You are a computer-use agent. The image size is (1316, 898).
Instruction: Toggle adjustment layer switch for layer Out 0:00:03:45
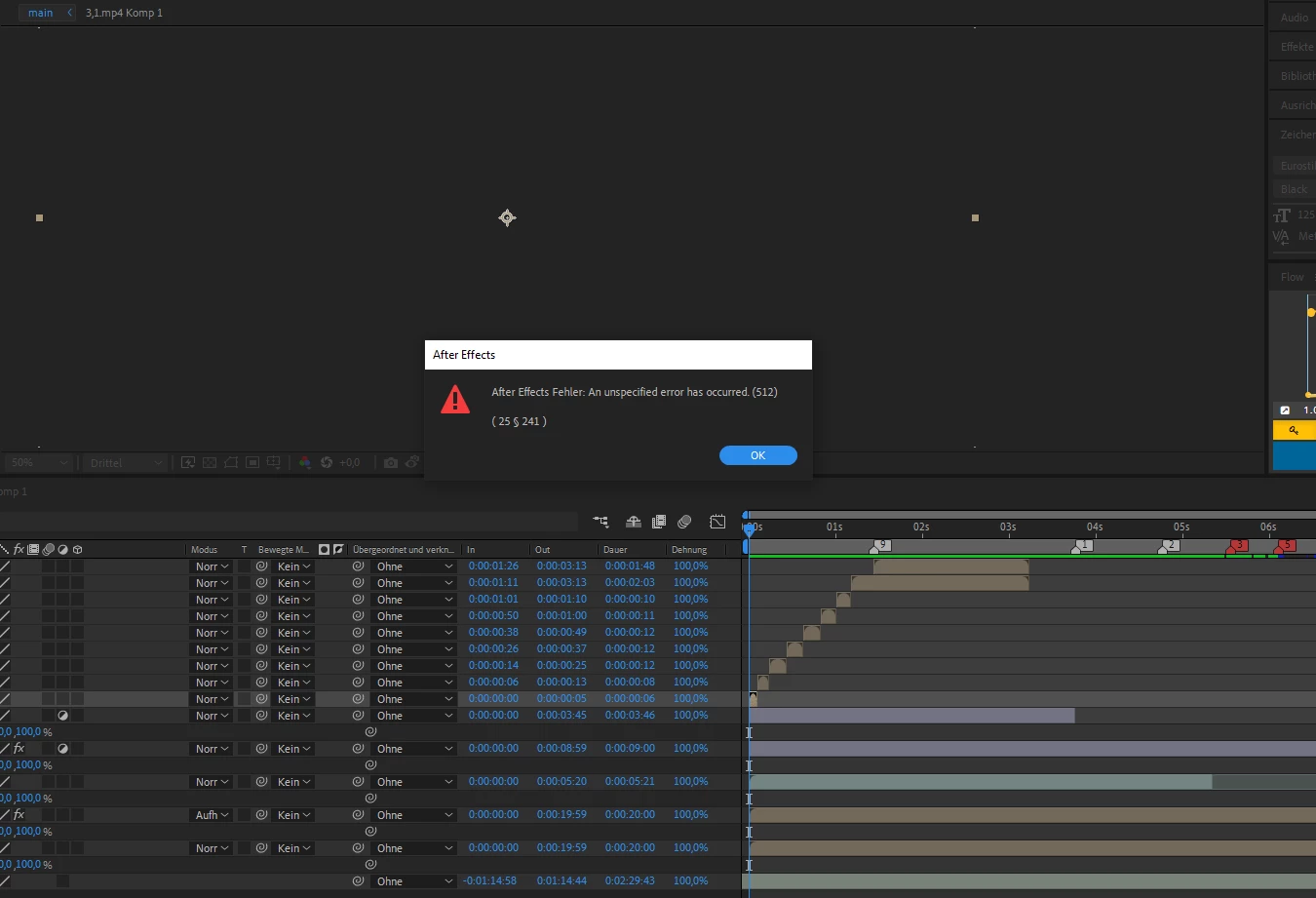(62, 716)
